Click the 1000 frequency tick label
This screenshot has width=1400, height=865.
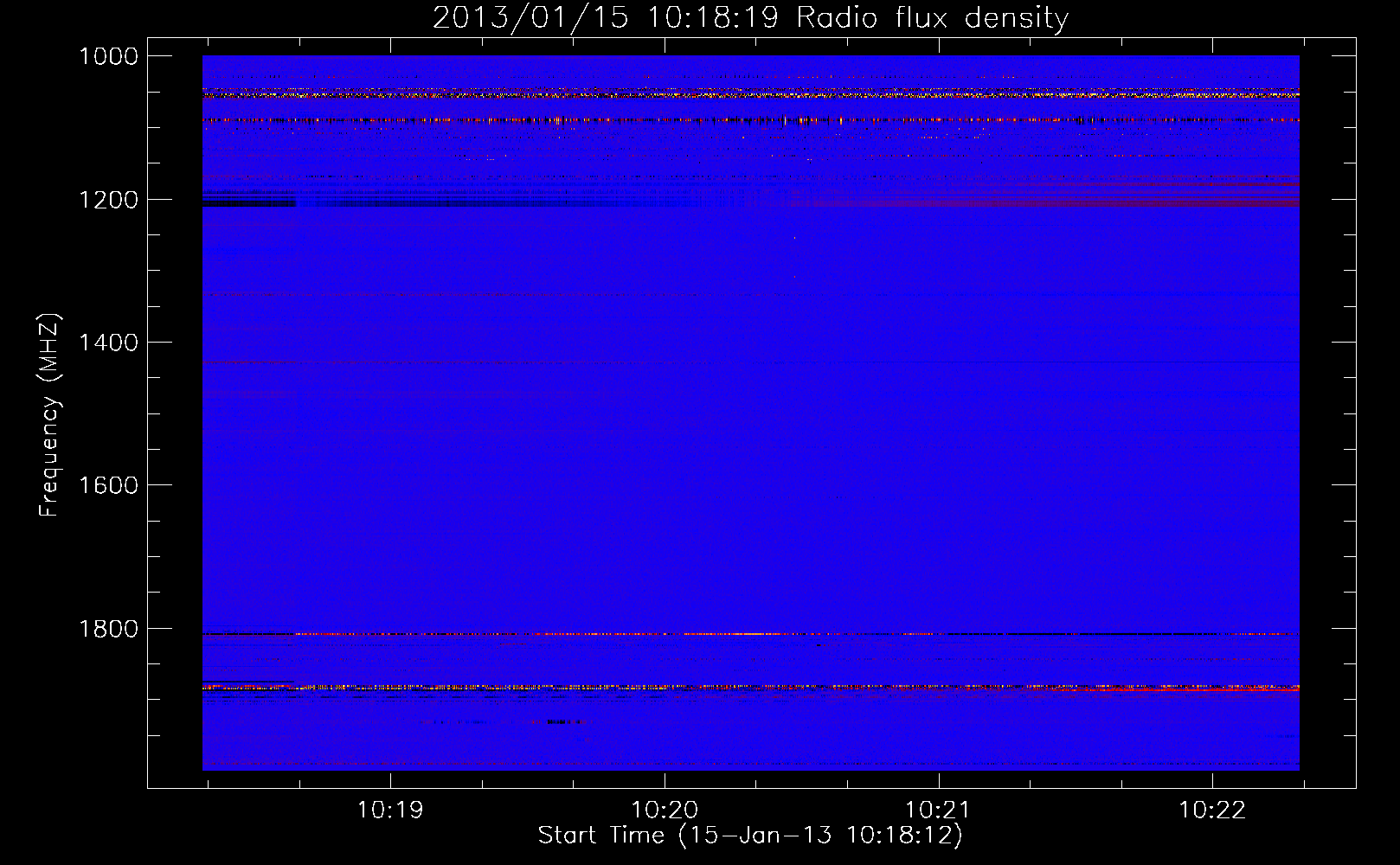[x=108, y=56]
